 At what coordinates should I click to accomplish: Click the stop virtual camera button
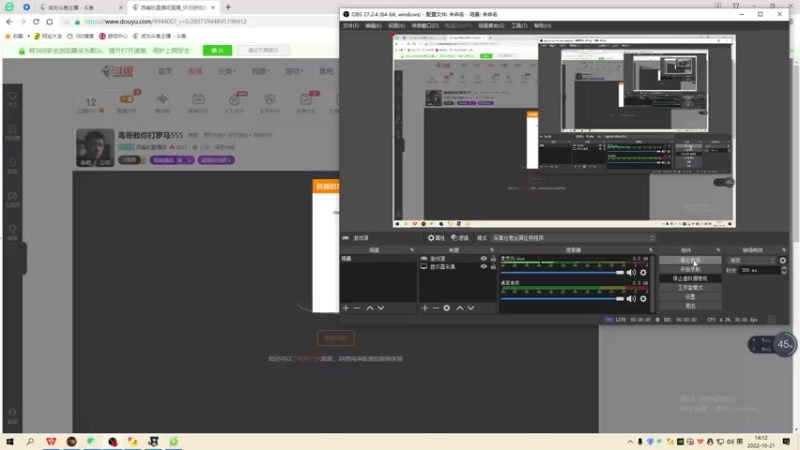click(690, 279)
